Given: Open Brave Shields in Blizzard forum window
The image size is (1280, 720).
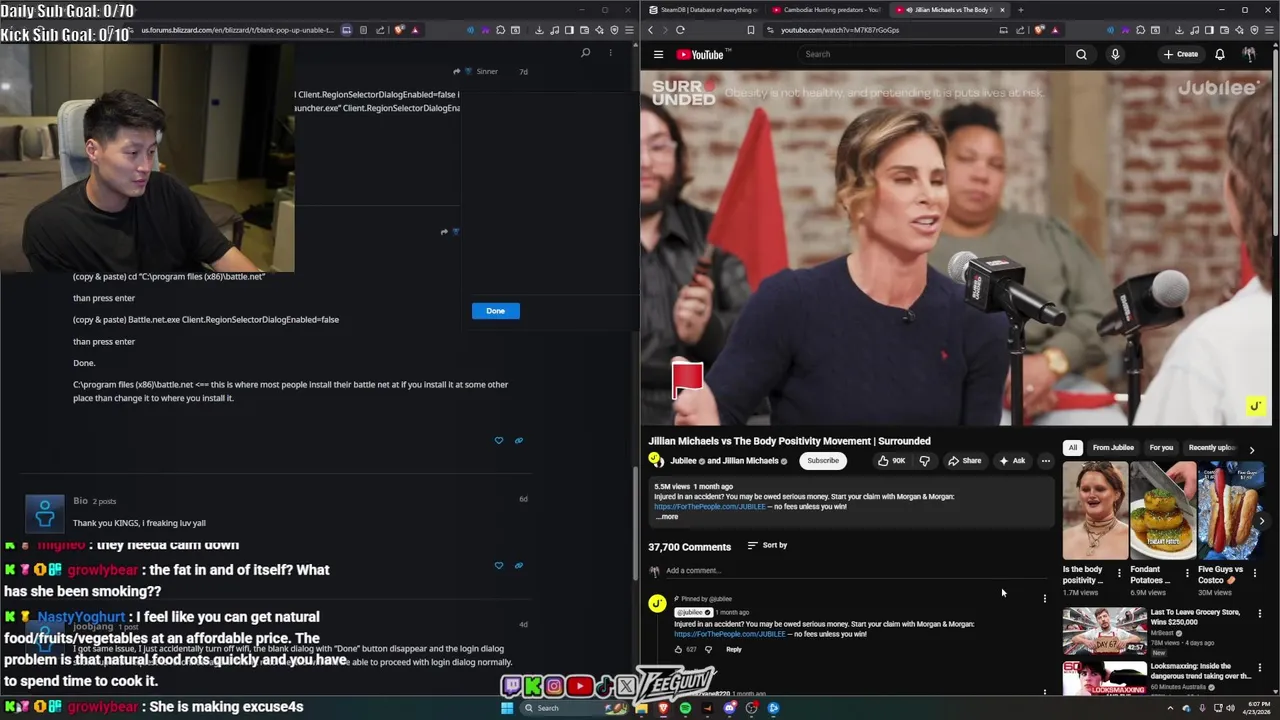Looking at the screenshot, I should [400, 30].
